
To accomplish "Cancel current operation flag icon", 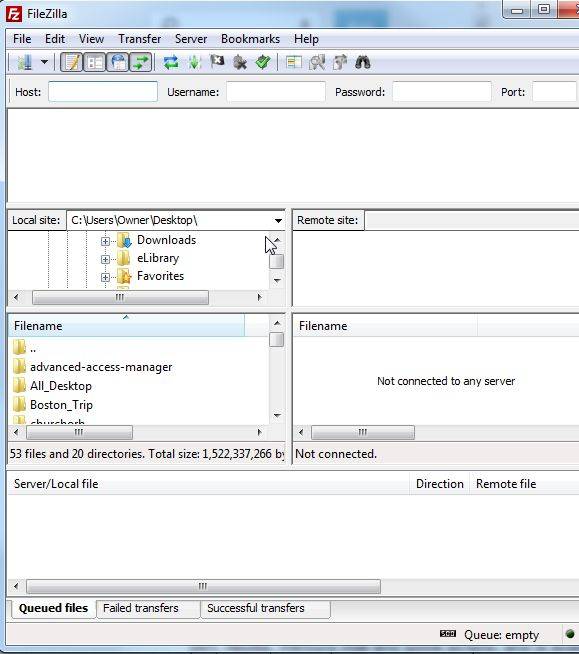I will pyautogui.click(x=217, y=63).
